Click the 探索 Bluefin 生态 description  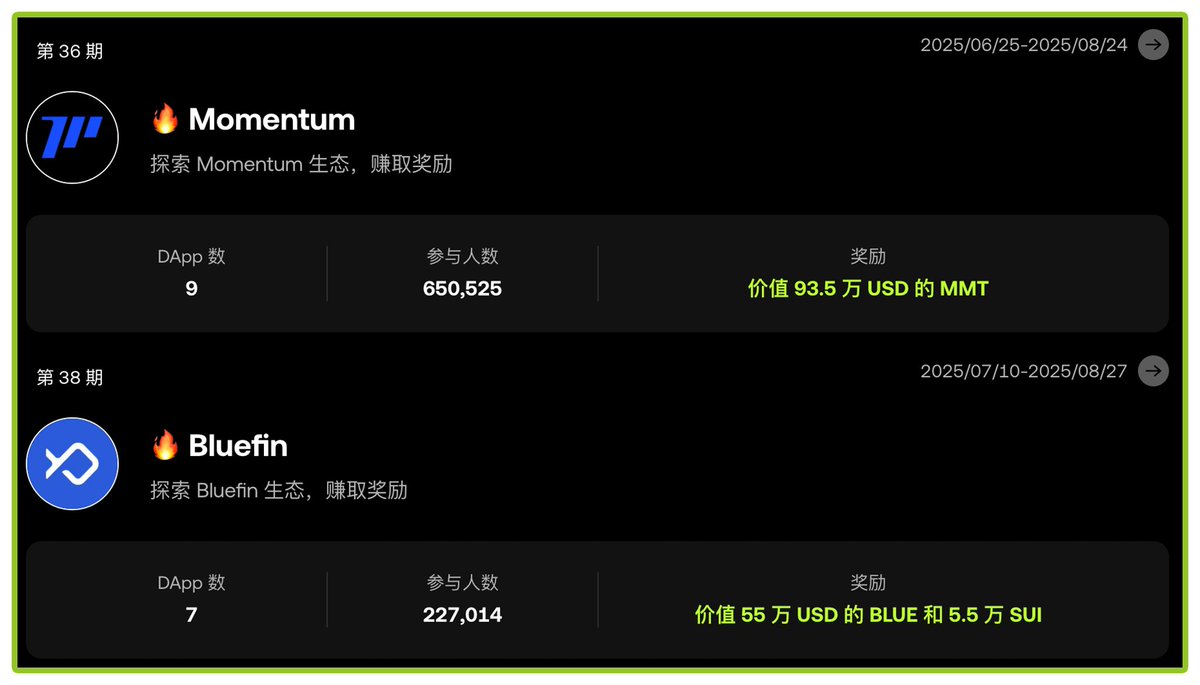279,491
